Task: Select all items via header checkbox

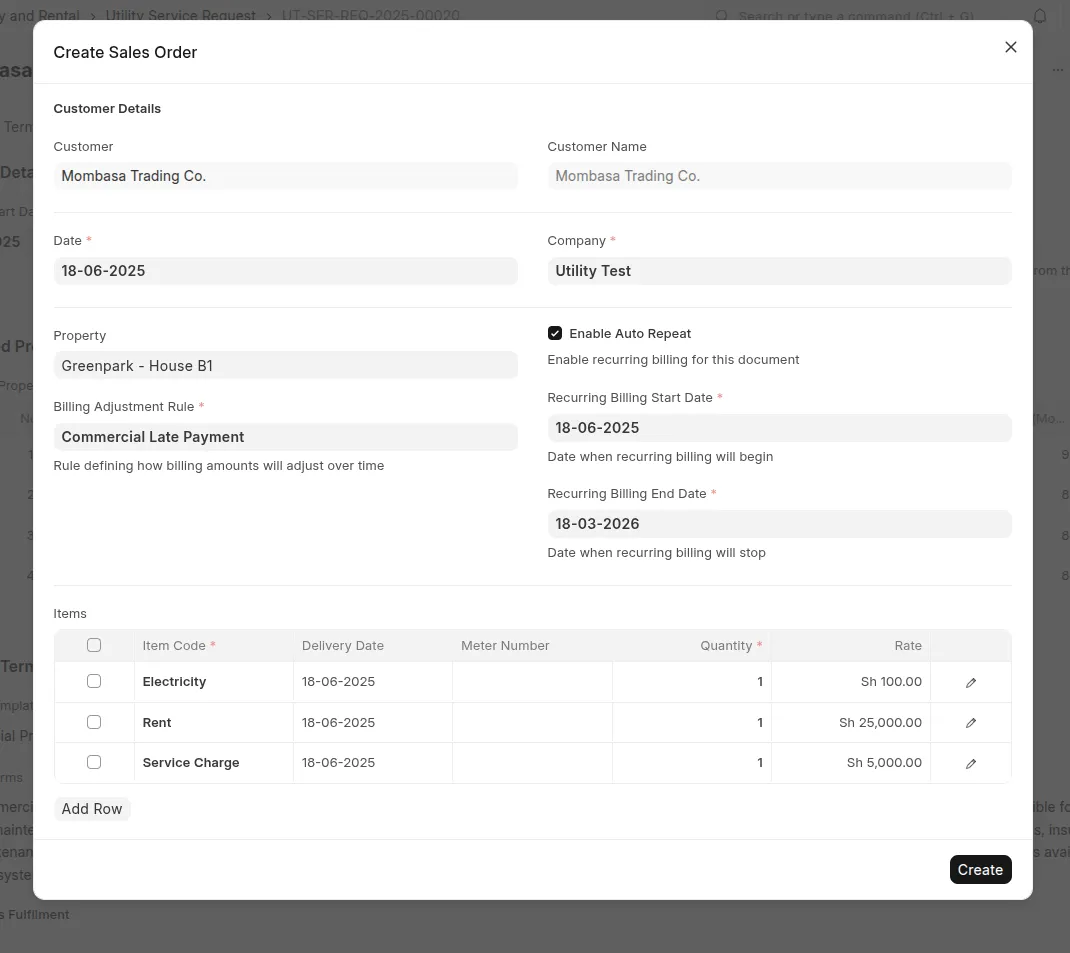Action: pyautogui.click(x=94, y=645)
